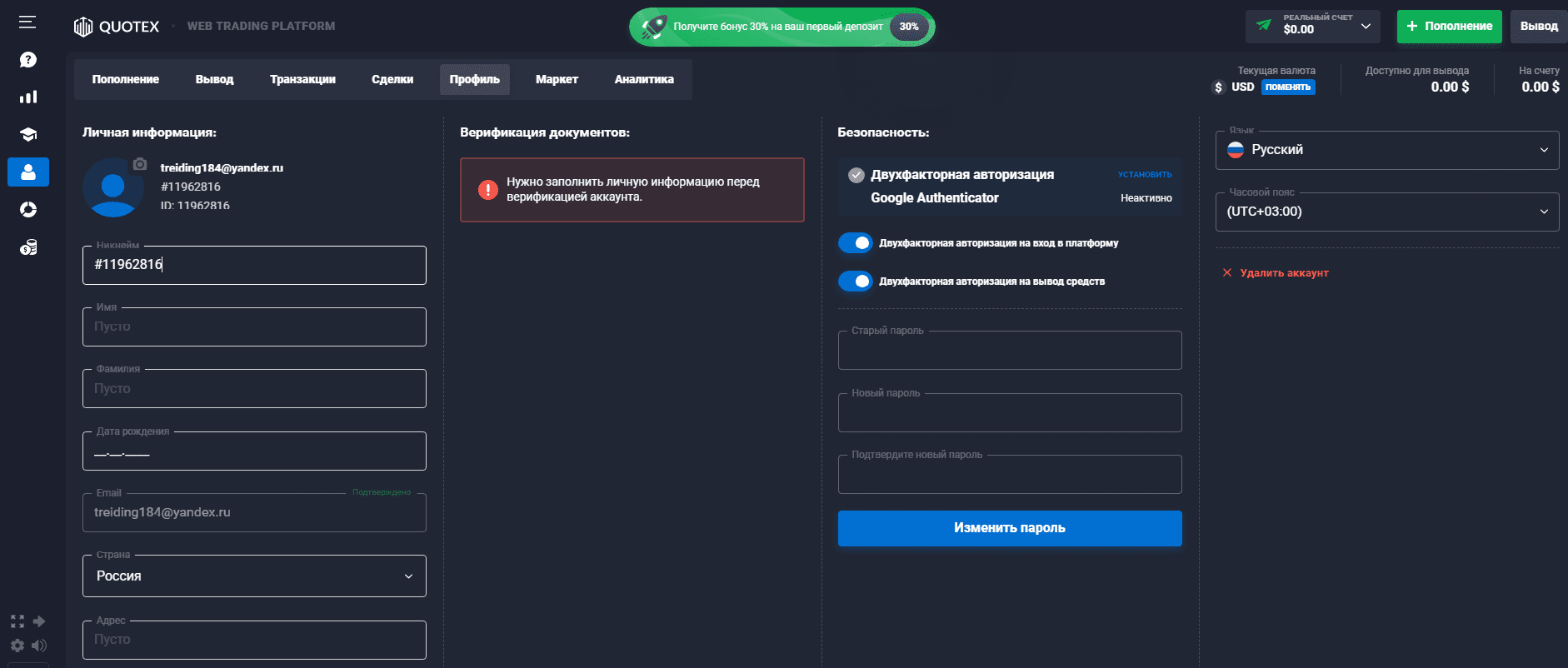Click the Удалить аккаунт link

[1283, 273]
